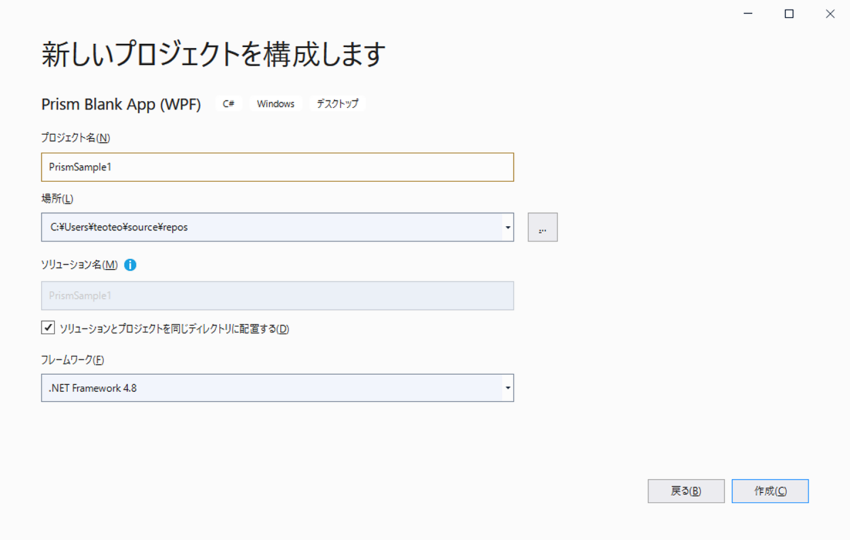Click the Windows platform tag

click(275, 104)
